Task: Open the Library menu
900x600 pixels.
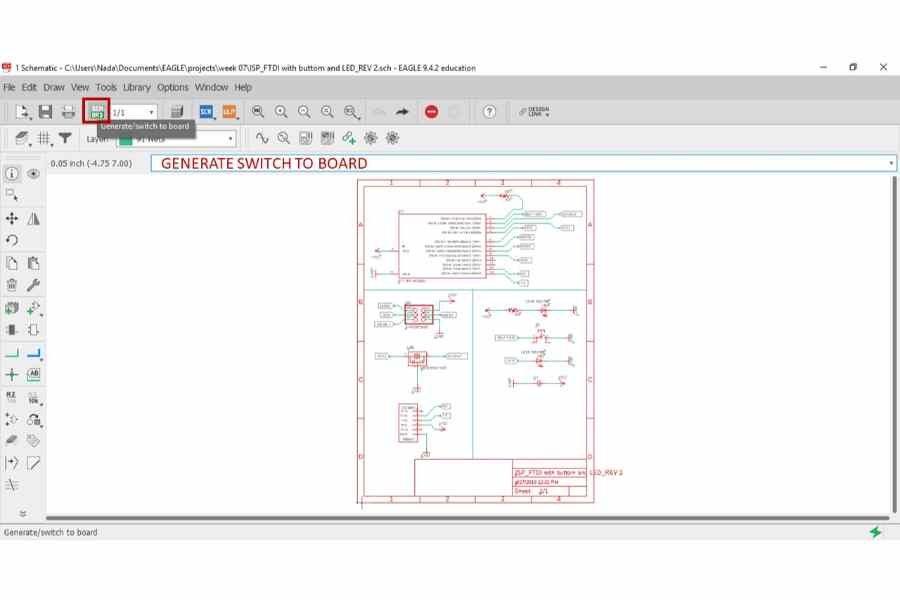Action: click(x=137, y=87)
